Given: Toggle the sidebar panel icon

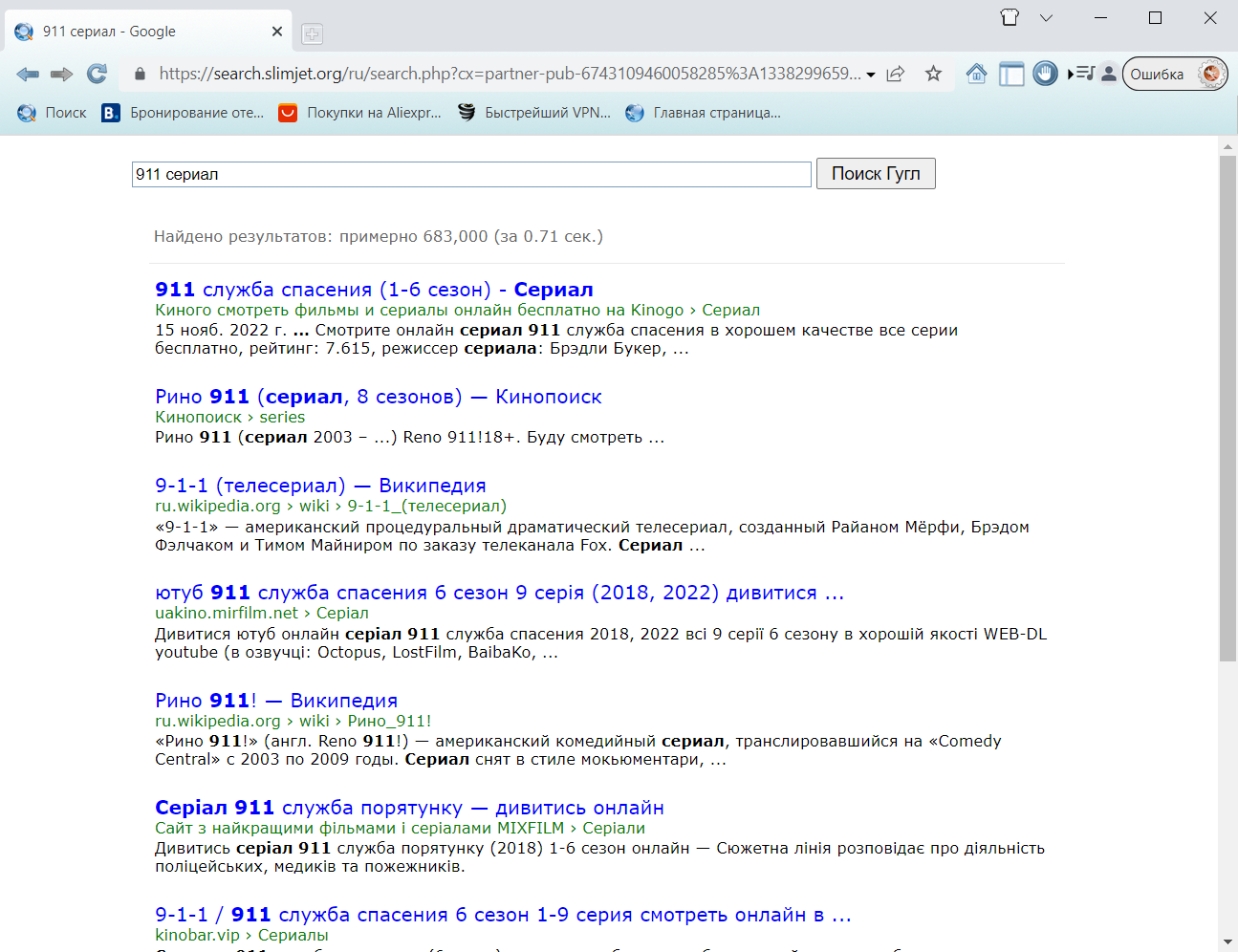Looking at the screenshot, I should (1011, 74).
